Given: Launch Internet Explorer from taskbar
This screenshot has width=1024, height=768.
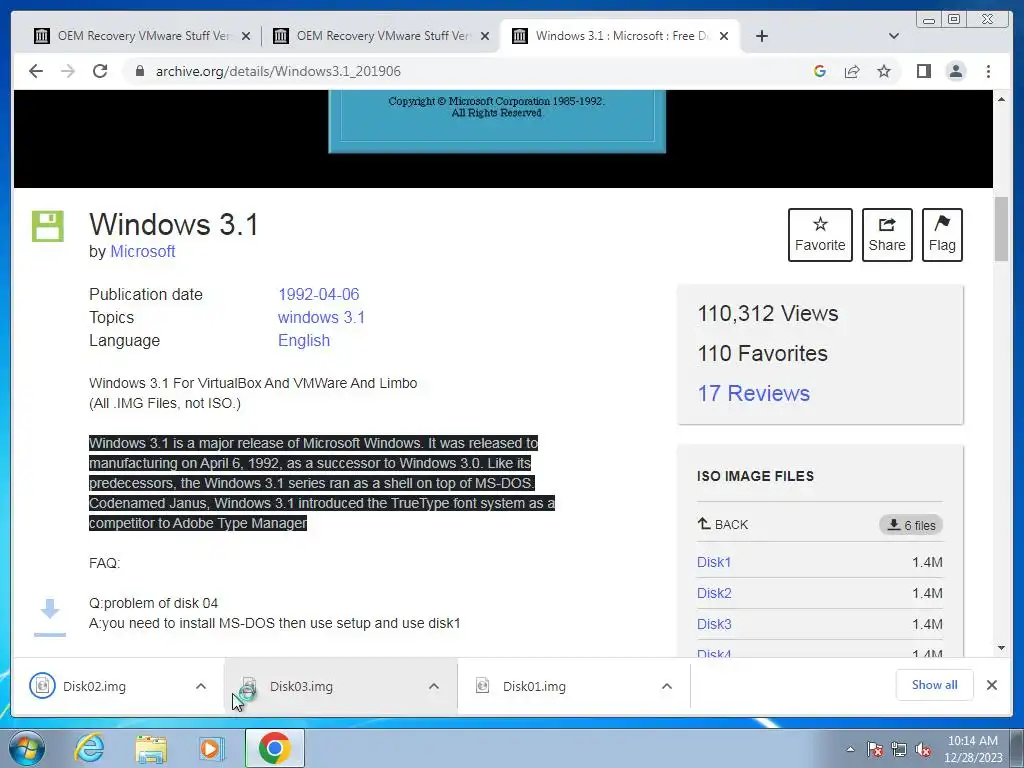Looking at the screenshot, I should coord(89,748).
